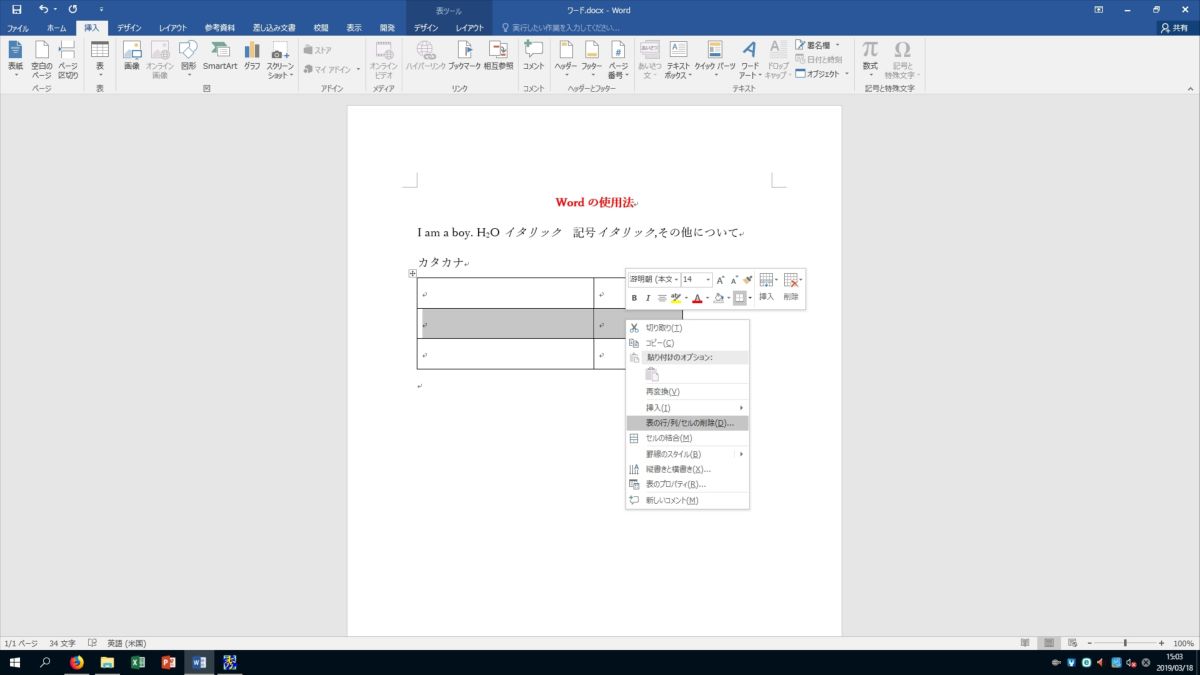
Task: Apply cell shading from mini toolbar
Action: pyautogui.click(x=719, y=298)
